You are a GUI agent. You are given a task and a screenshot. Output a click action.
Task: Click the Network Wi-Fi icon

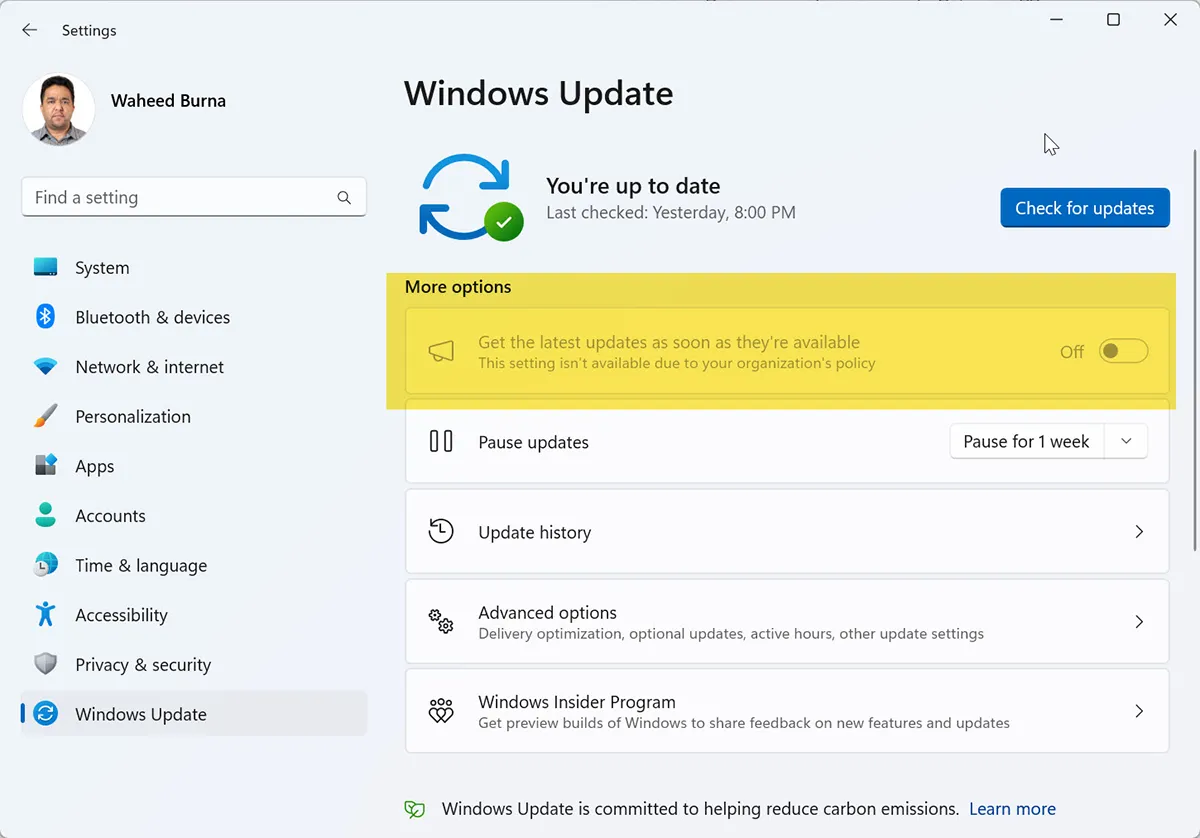[x=45, y=367]
